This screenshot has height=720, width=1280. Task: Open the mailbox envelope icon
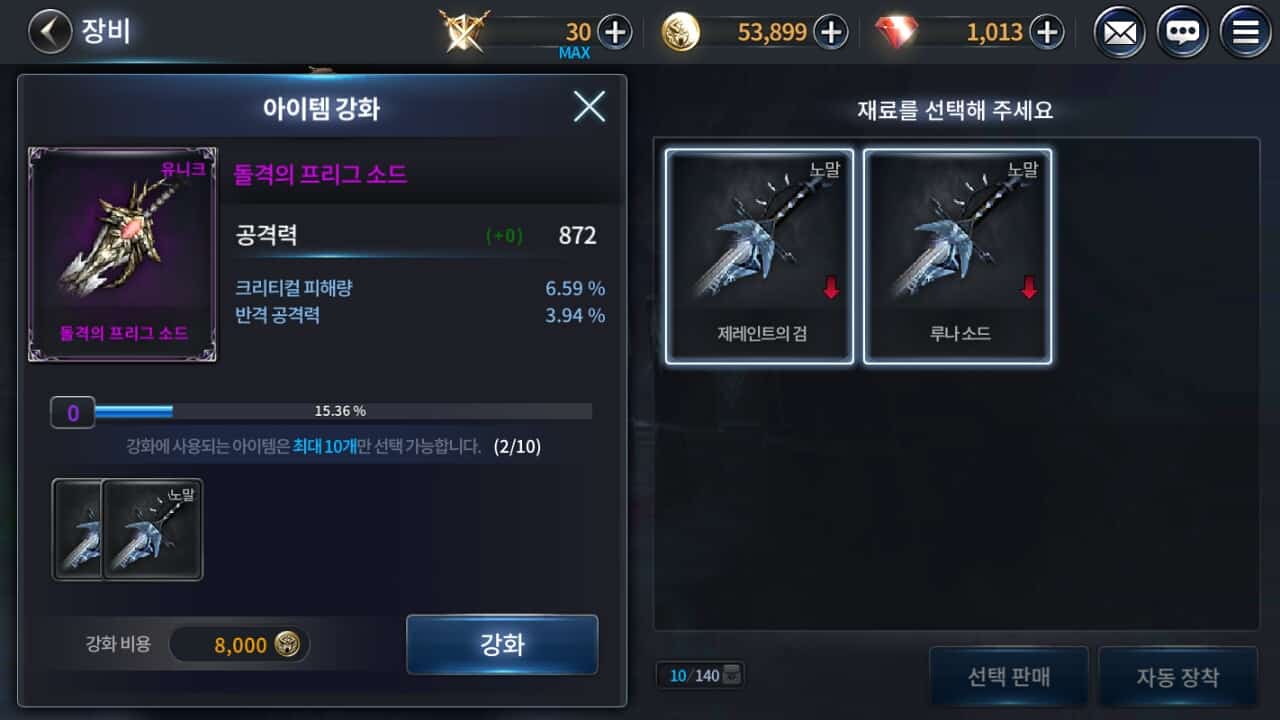(x=1120, y=33)
